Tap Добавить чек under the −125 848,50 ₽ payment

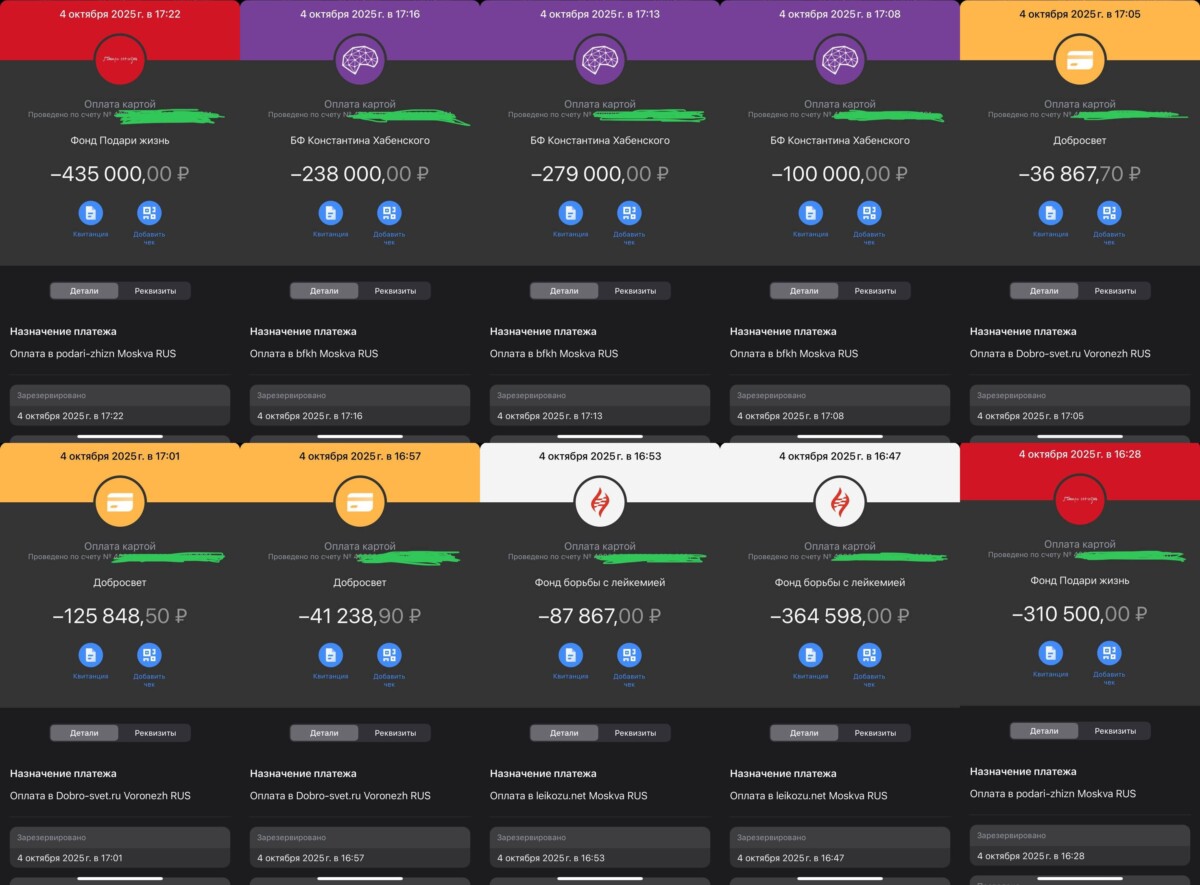(149, 656)
